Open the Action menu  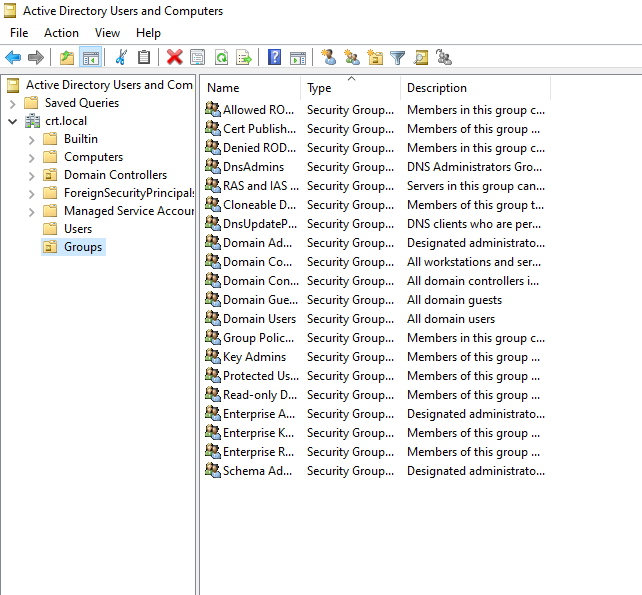tap(61, 33)
